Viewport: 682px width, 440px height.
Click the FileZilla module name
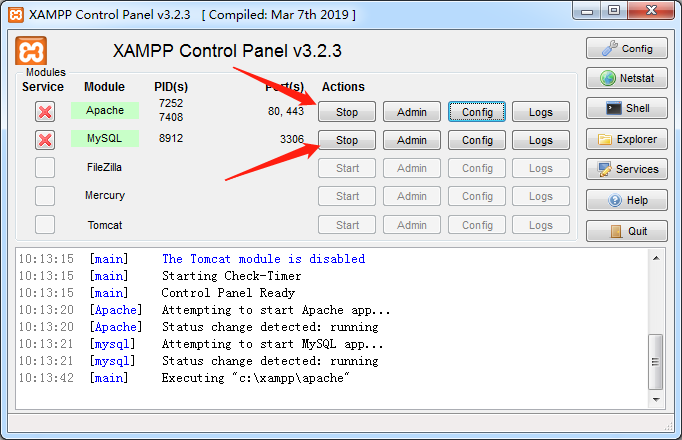click(104, 167)
